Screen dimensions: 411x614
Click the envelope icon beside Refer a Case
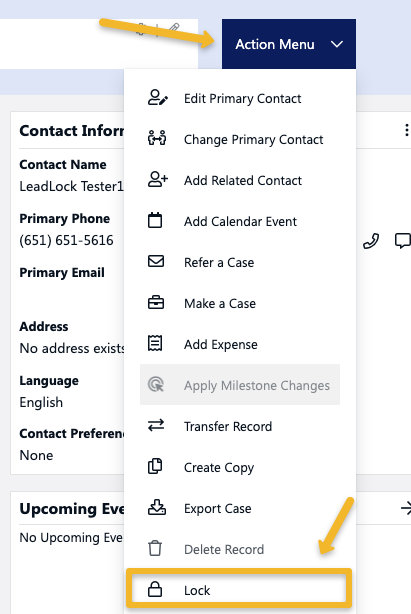pyautogui.click(x=156, y=261)
